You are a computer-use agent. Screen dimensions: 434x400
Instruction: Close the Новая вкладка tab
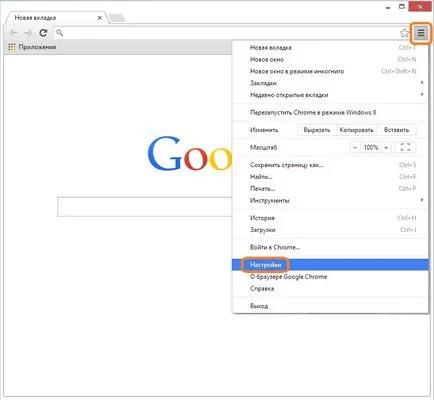pos(99,18)
